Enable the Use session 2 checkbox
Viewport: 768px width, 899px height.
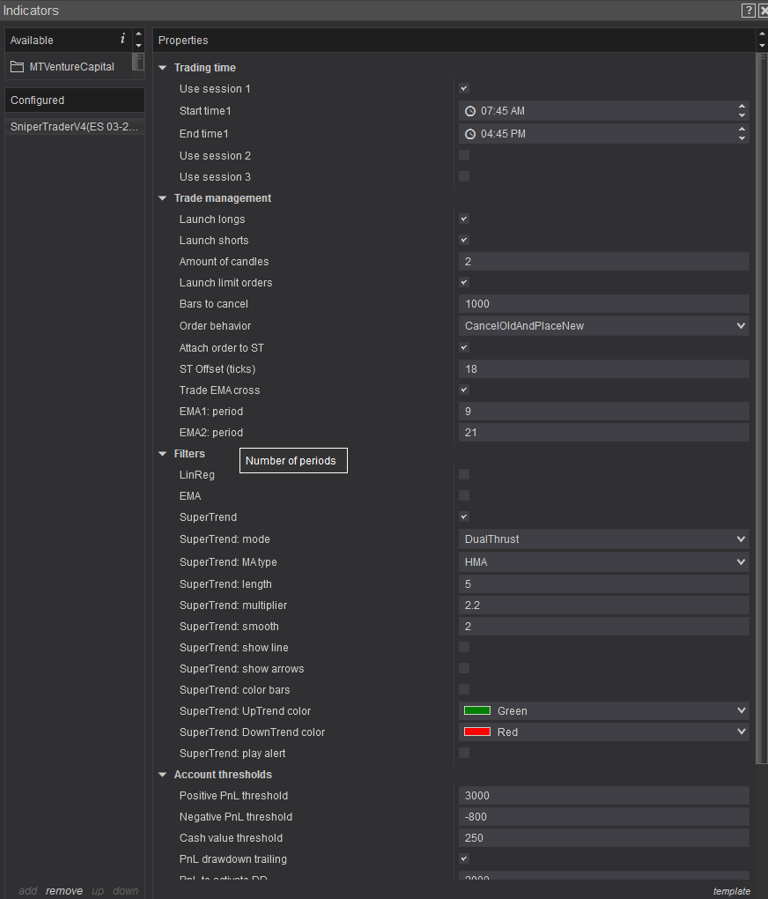(464, 155)
